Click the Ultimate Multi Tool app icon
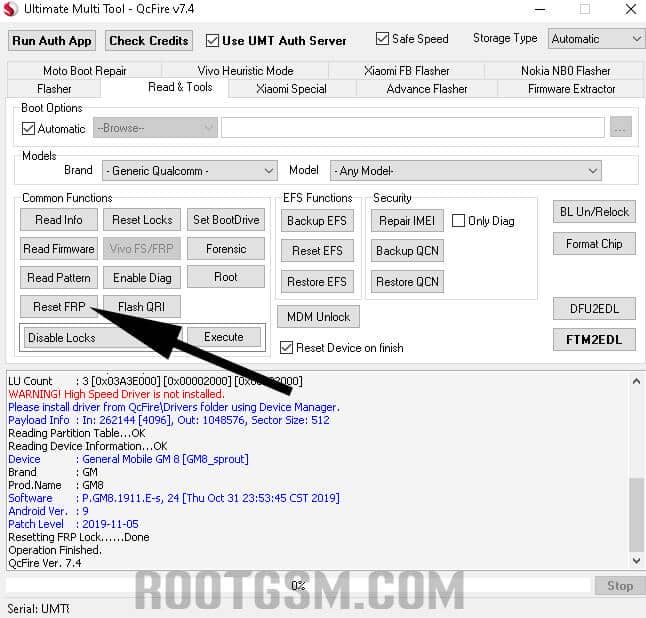This screenshot has height=618, width=646. (10, 9)
